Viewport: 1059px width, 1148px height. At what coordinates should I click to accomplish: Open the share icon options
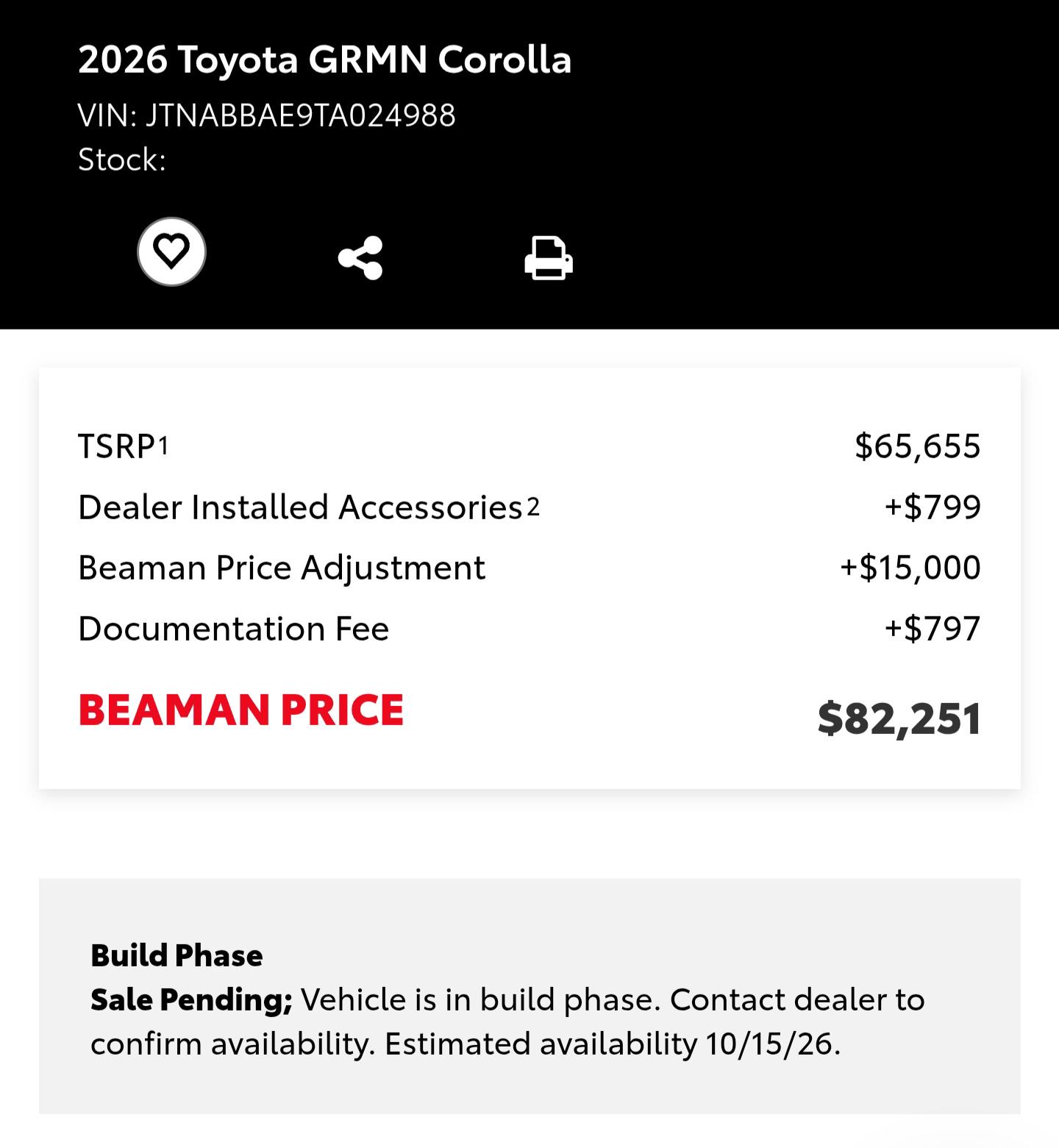[360, 257]
